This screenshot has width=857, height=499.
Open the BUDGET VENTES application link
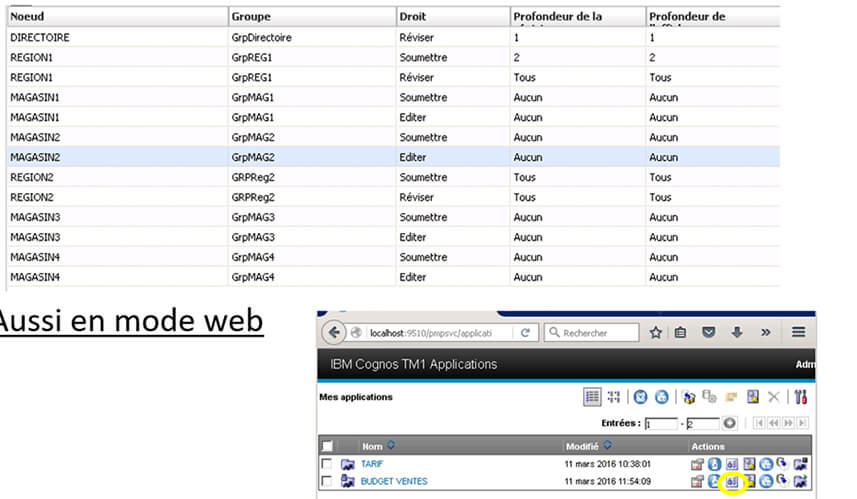point(394,482)
